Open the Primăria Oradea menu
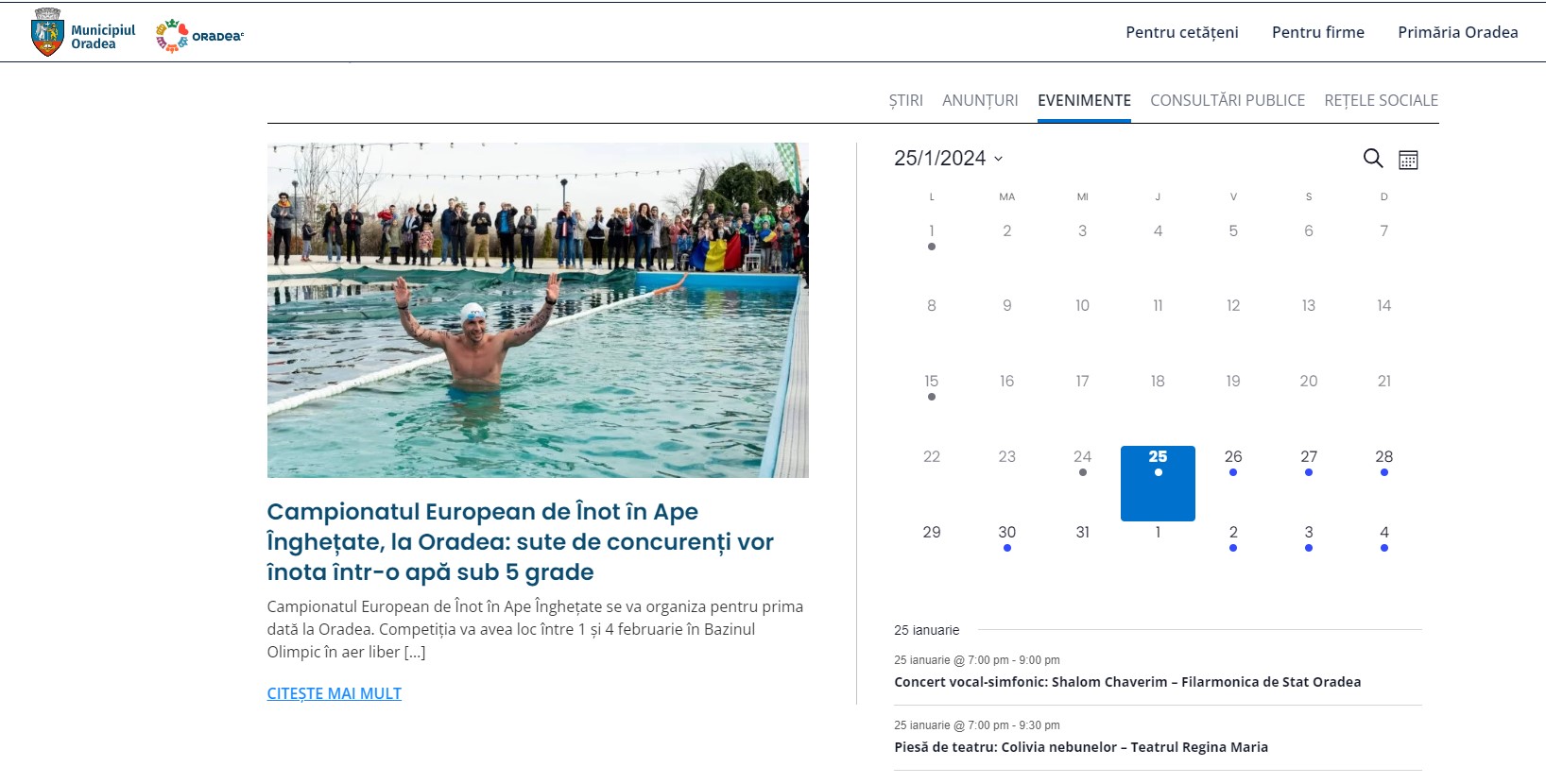Screen dimensions: 1546x784 tap(1457, 32)
